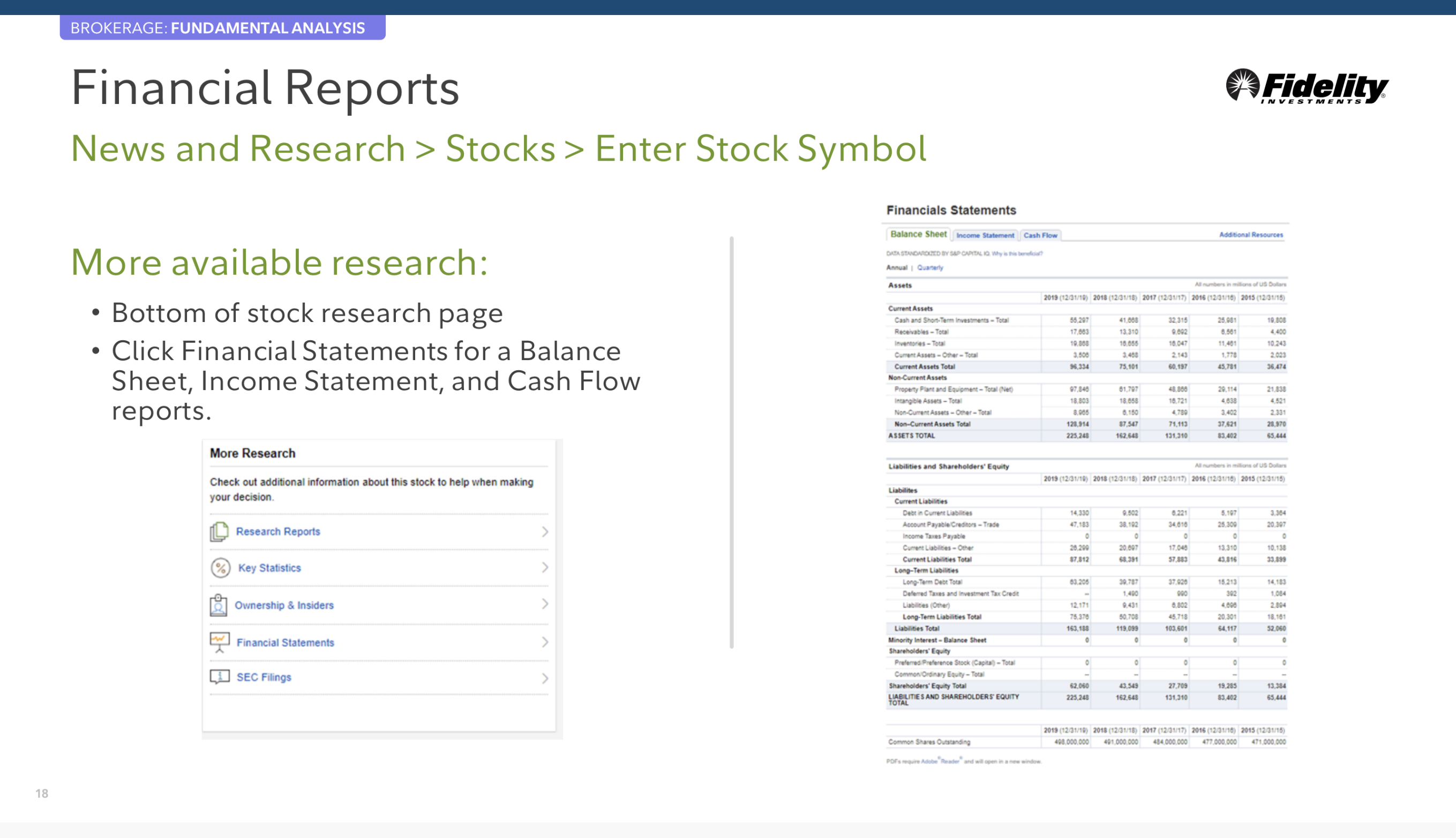Switch to the Quarterly view link
This screenshot has height=838, width=1456.
pyautogui.click(x=929, y=267)
